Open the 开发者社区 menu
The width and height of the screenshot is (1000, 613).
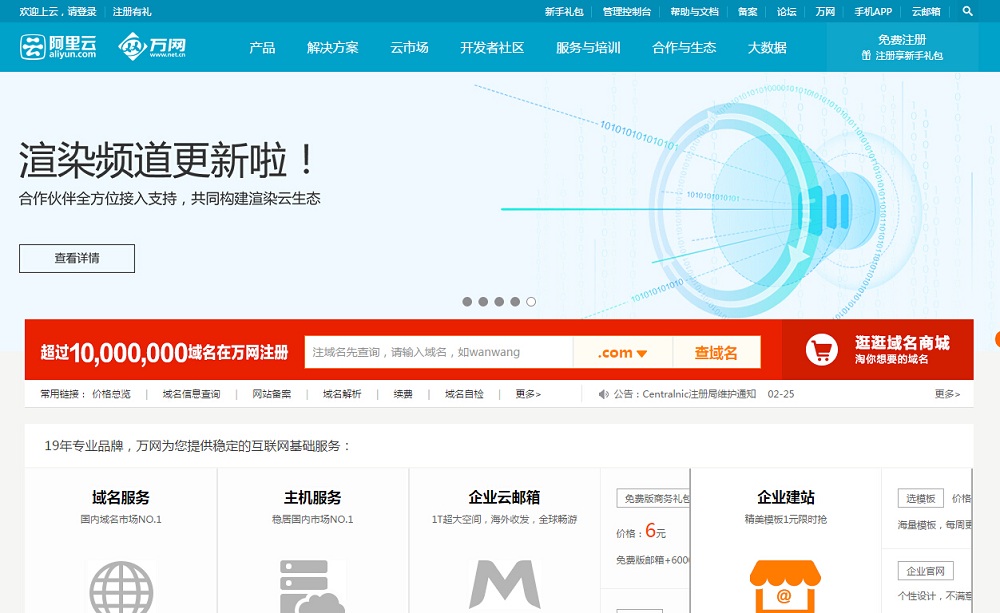pyautogui.click(x=492, y=47)
